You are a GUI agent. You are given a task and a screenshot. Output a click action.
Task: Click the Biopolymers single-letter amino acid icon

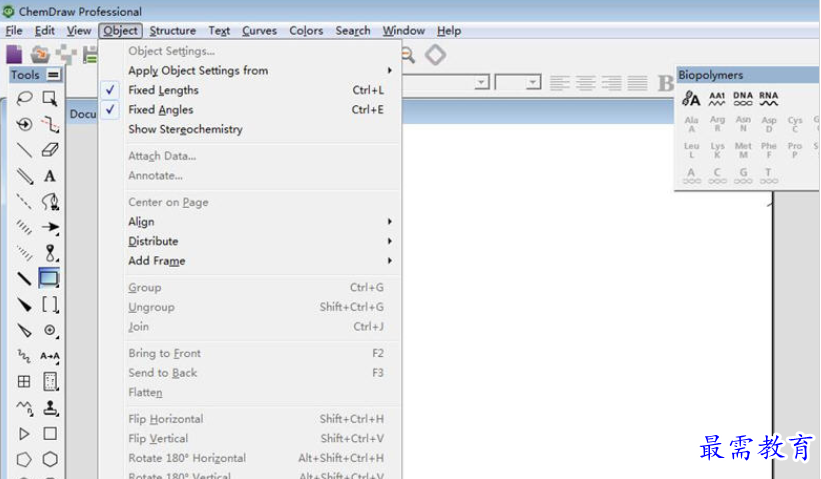click(691, 98)
